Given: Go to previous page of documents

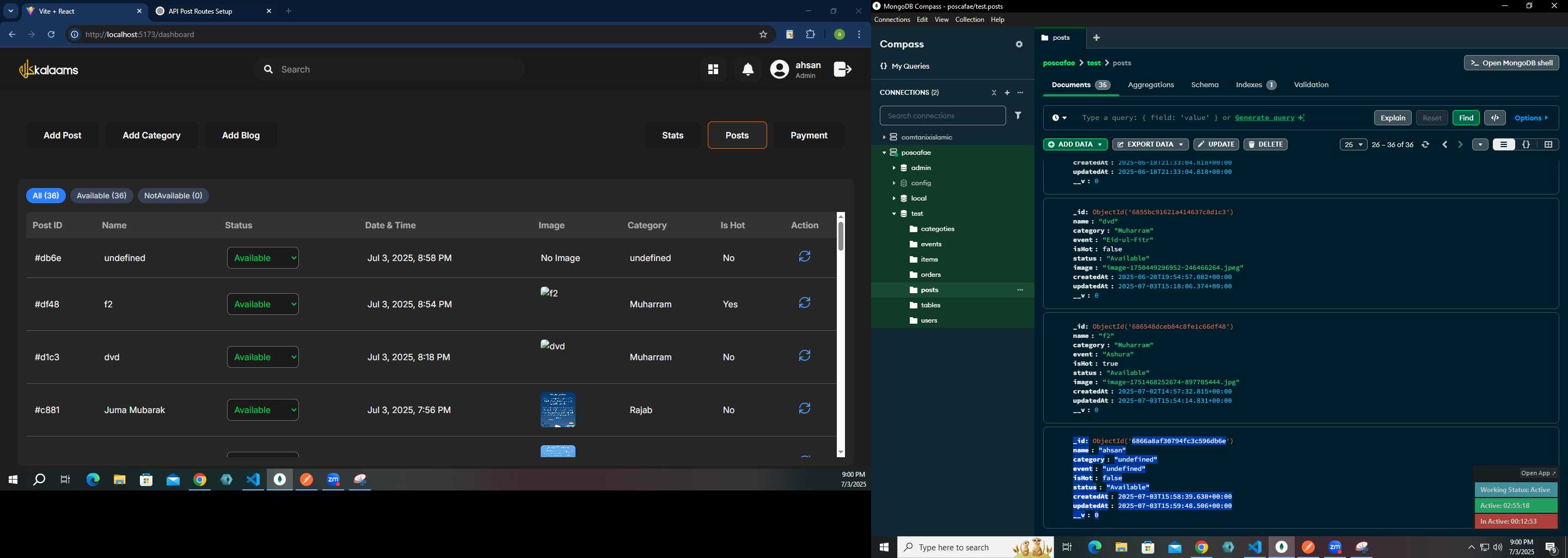Looking at the screenshot, I should coord(1445,145).
